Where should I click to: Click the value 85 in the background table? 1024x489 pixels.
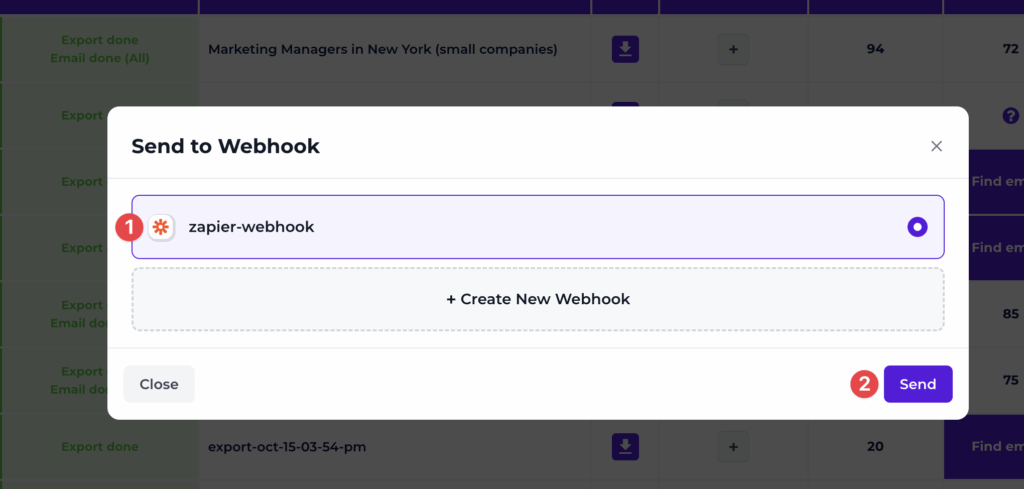(1010, 314)
